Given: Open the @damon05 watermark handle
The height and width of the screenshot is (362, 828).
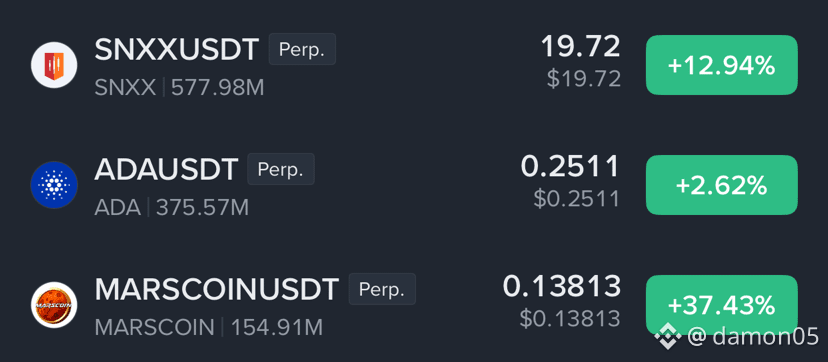Looking at the screenshot, I should pos(754,337).
